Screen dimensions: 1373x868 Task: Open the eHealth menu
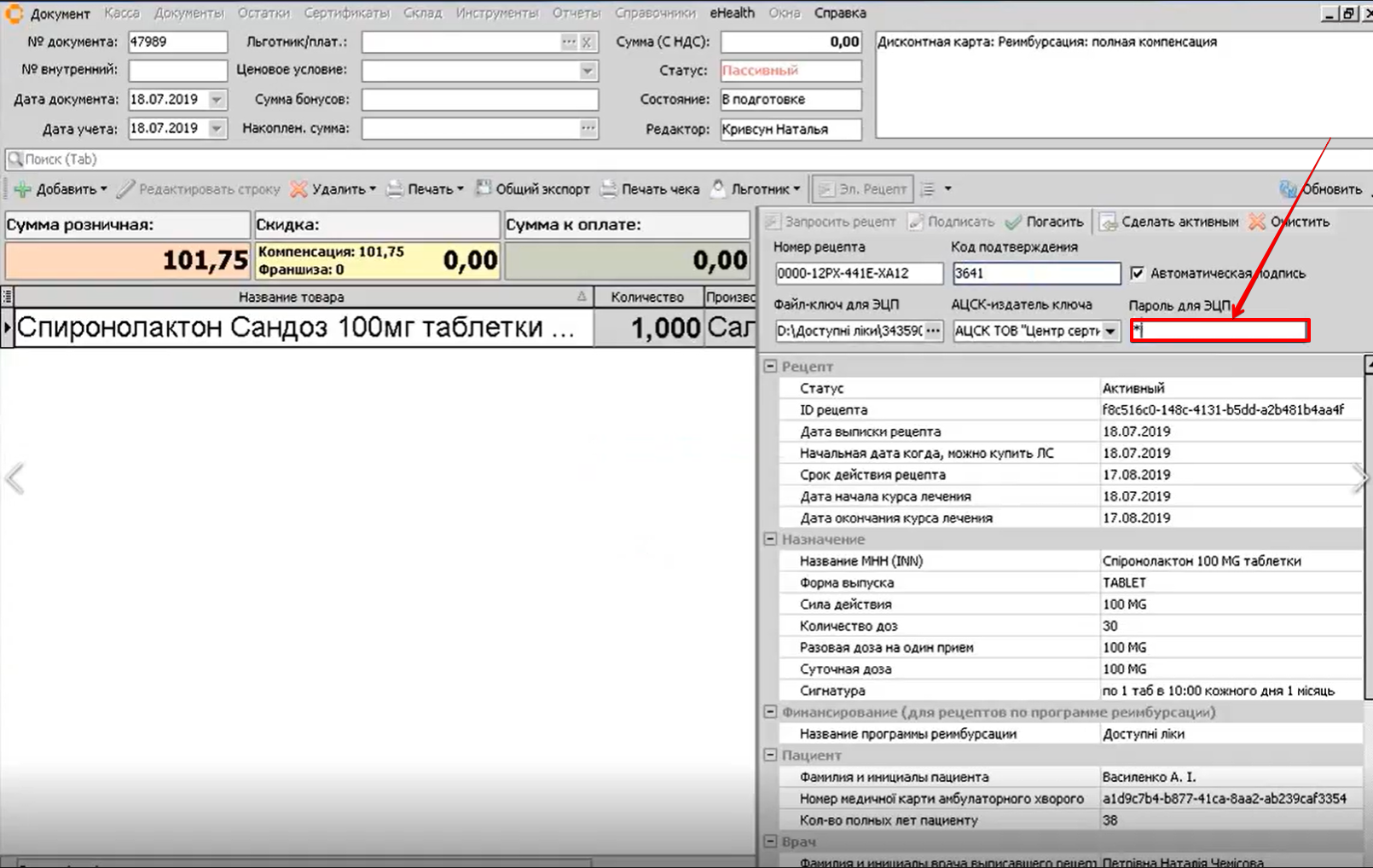click(x=732, y=13)
